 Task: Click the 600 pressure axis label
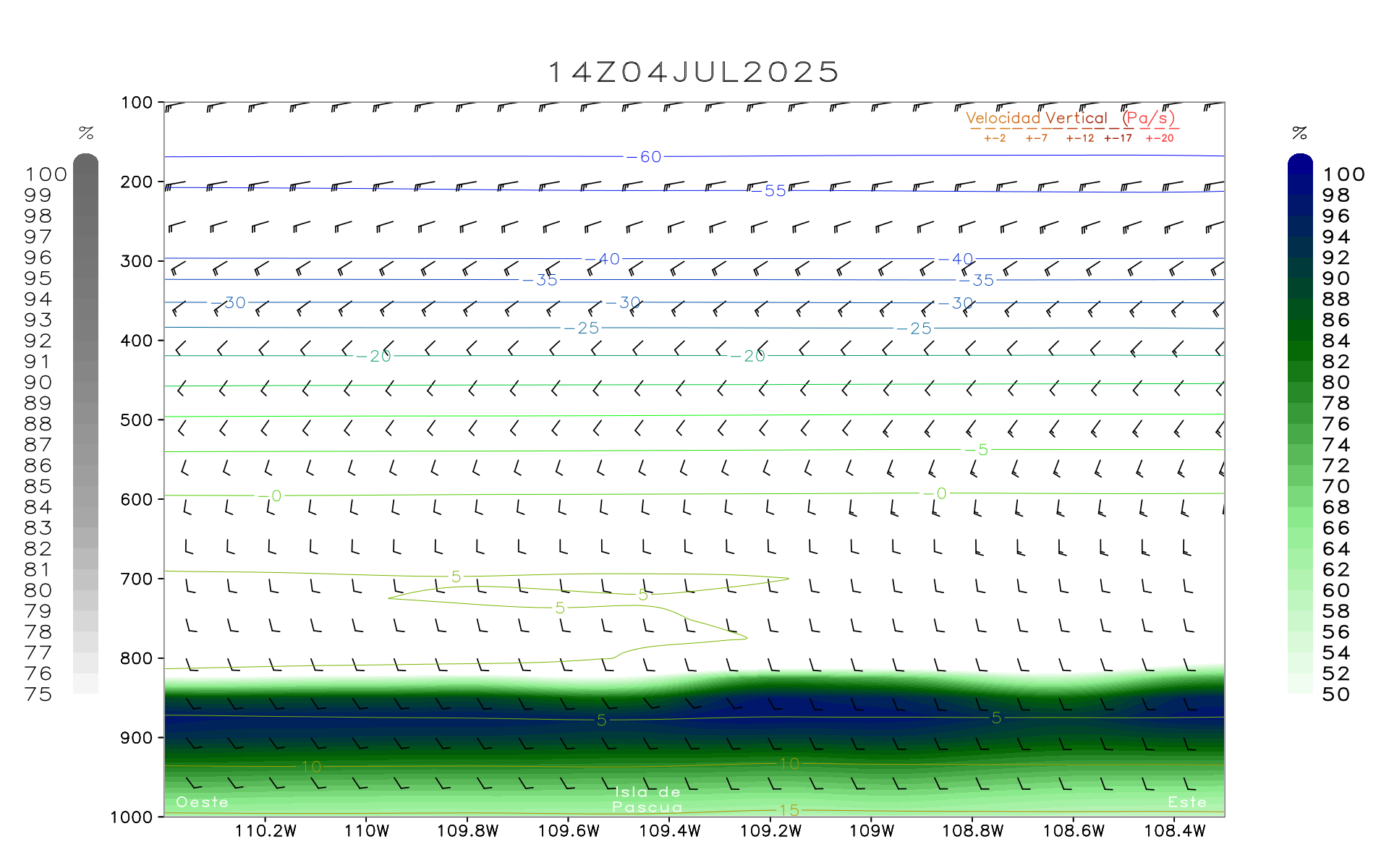coord(137,500)
